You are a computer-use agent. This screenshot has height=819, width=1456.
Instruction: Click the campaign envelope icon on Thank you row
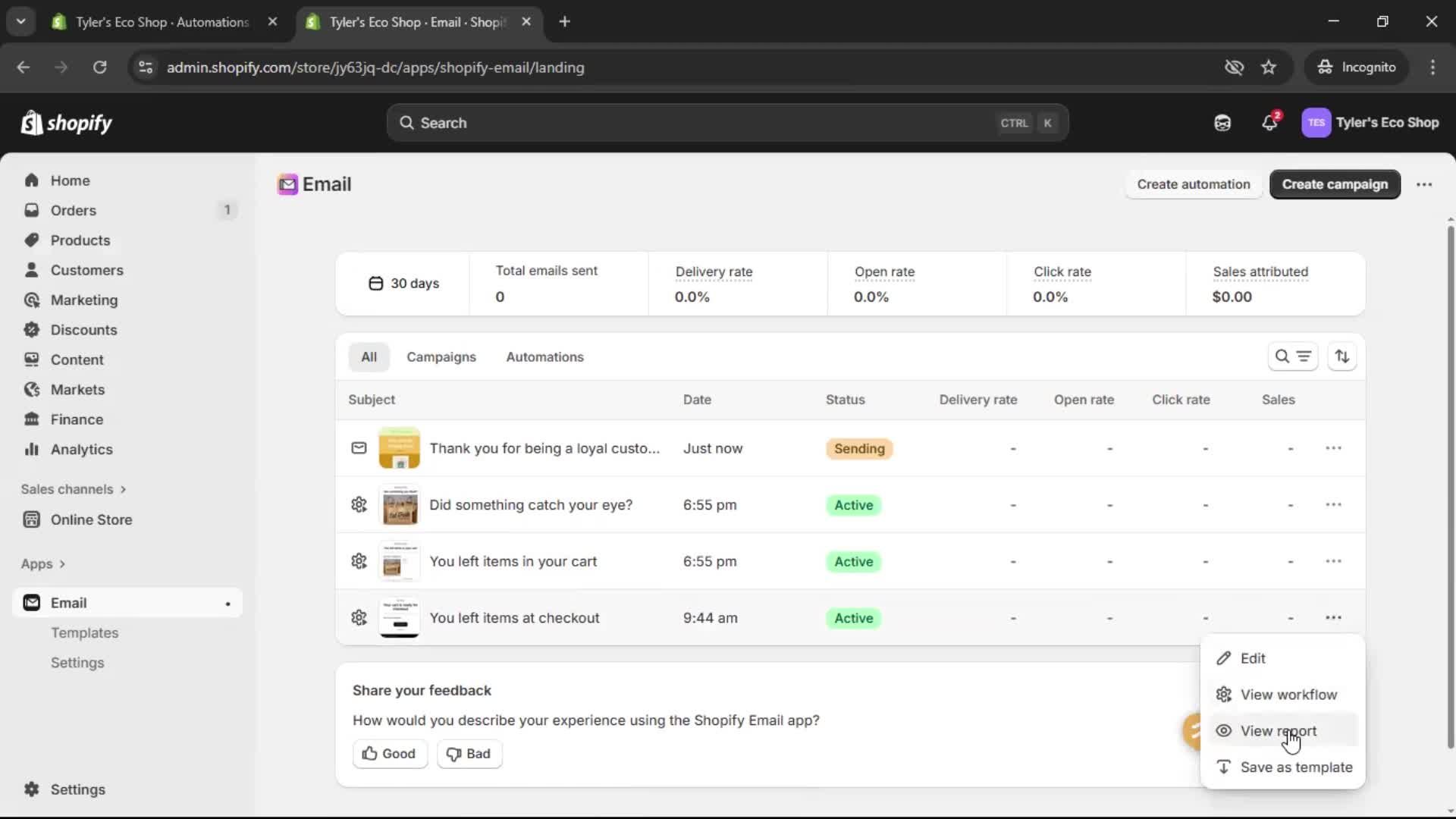[359, 448]
